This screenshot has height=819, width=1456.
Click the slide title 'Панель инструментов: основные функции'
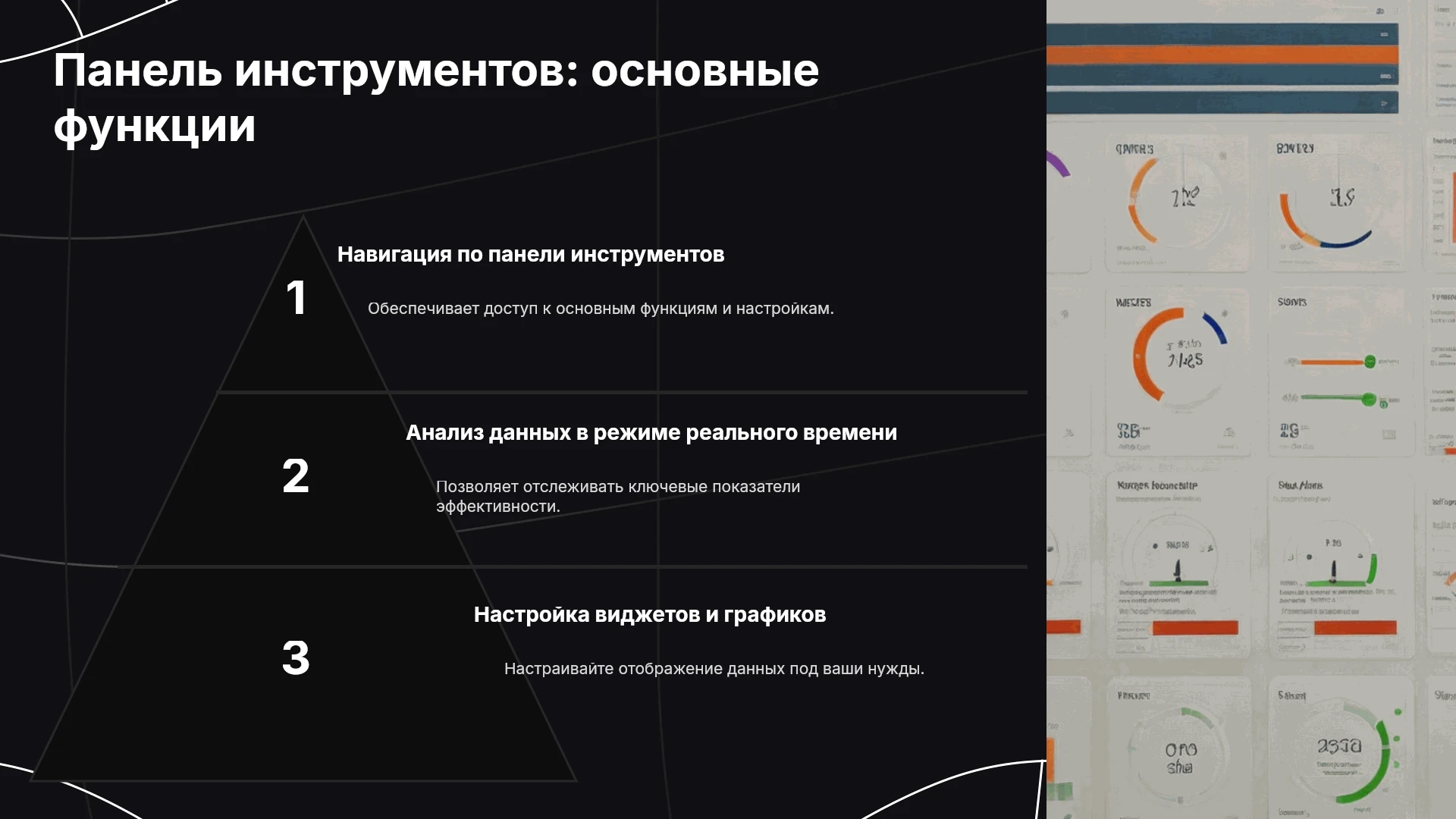[436, 98]
